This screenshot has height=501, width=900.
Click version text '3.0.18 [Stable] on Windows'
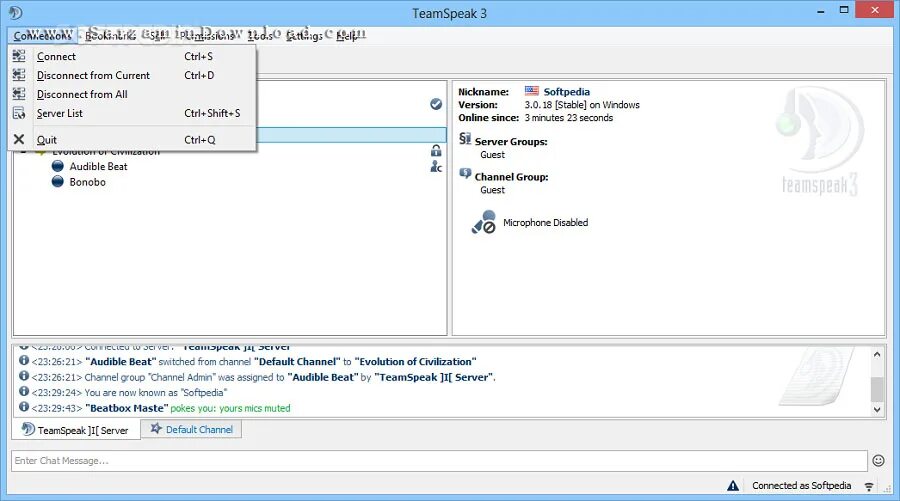pos(582,105)
